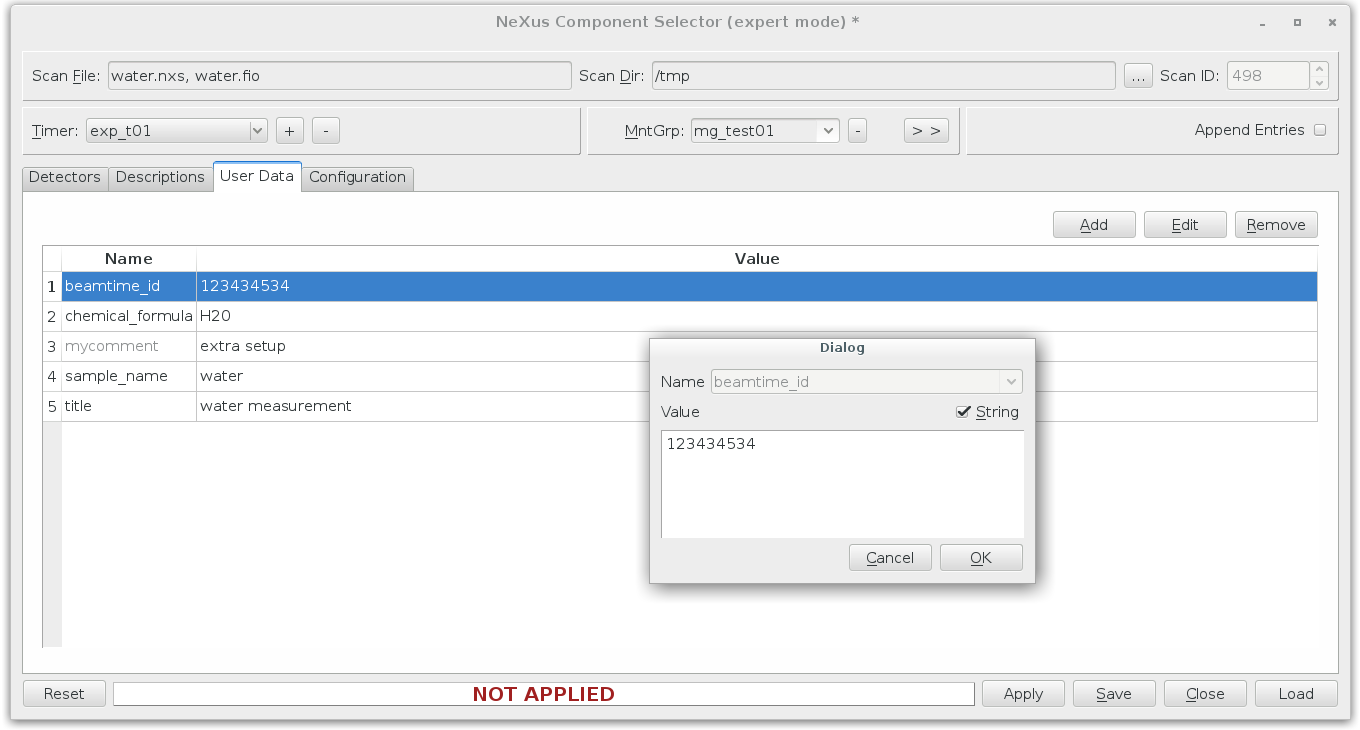1360x730 pixels.
Task: Remove selected timer using the "-" button
Action: (325, 130)
